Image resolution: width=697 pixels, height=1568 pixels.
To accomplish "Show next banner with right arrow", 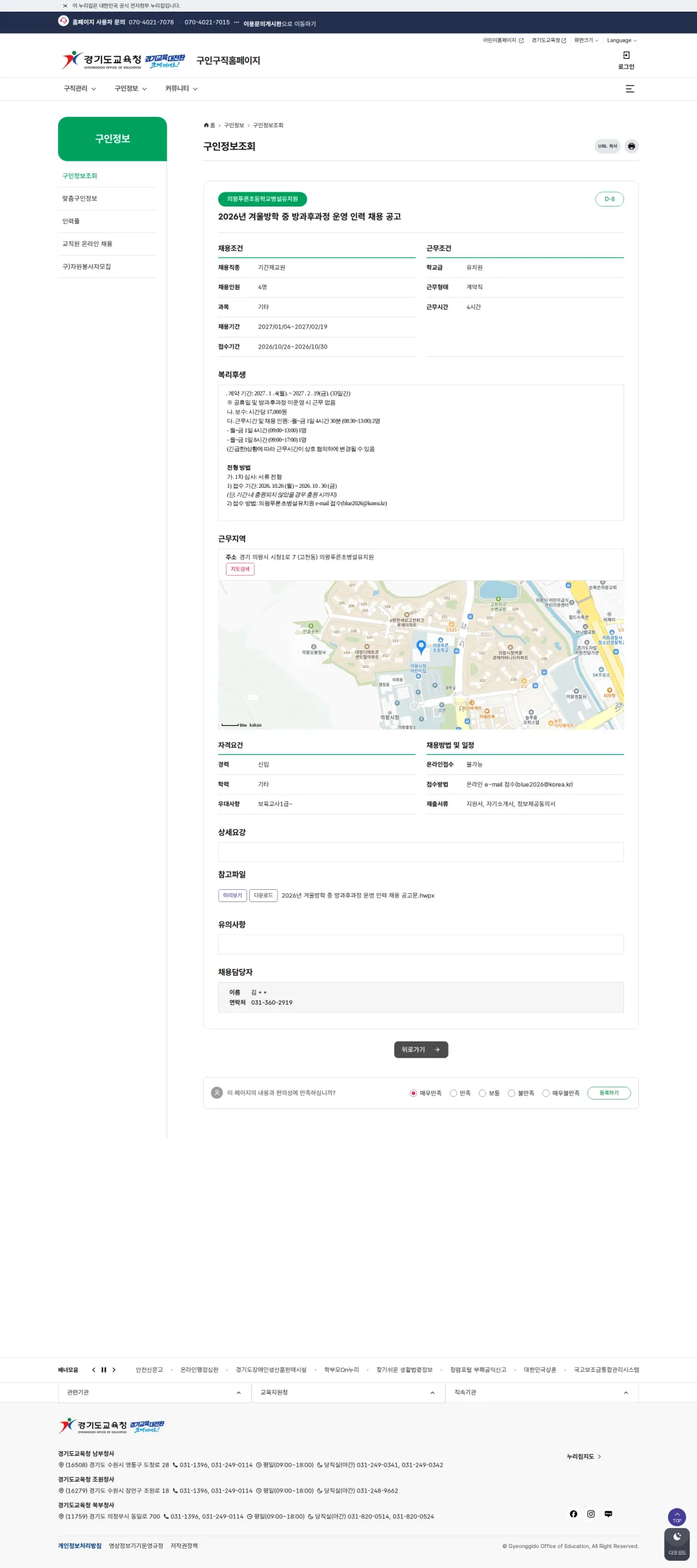I will [x=114, y=1370].
